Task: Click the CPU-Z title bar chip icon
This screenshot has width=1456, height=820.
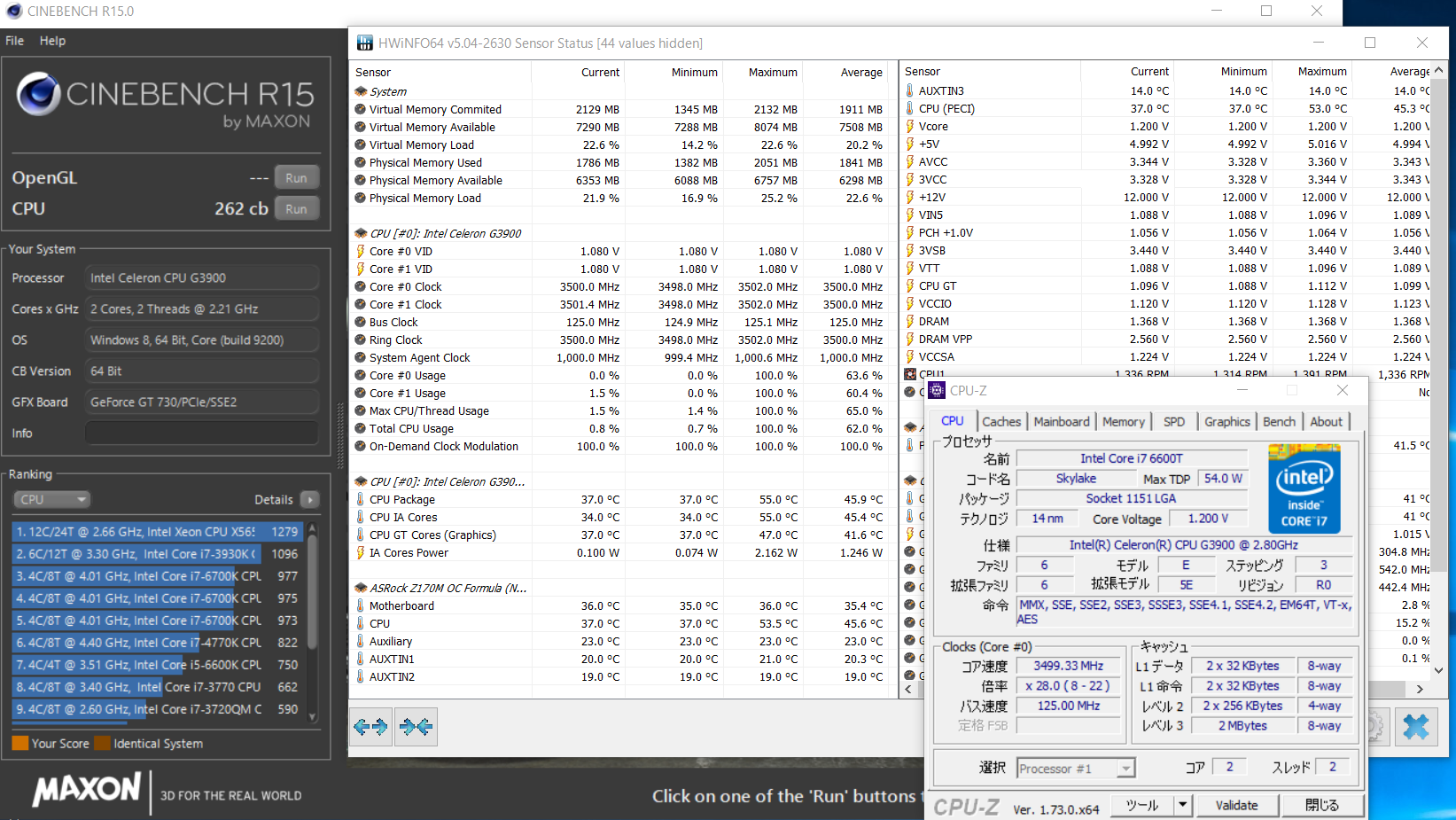Action: 937,391
